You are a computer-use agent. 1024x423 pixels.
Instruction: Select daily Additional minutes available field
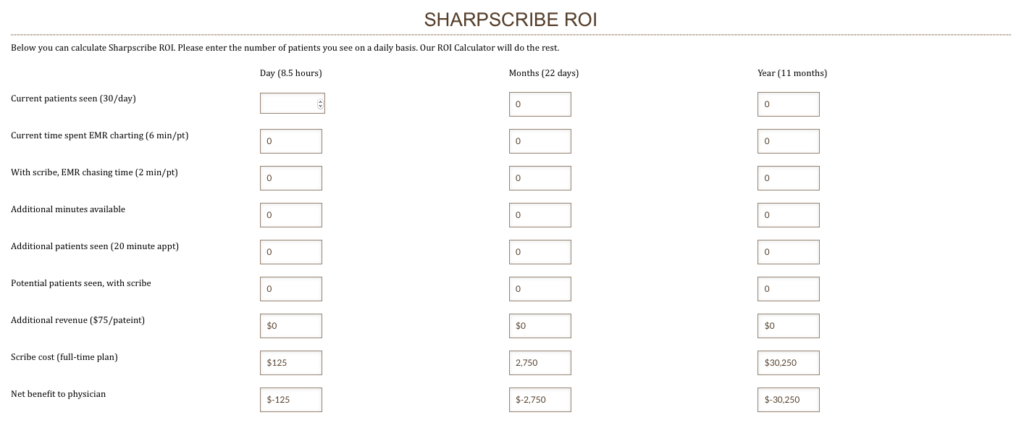coord(291,215)
